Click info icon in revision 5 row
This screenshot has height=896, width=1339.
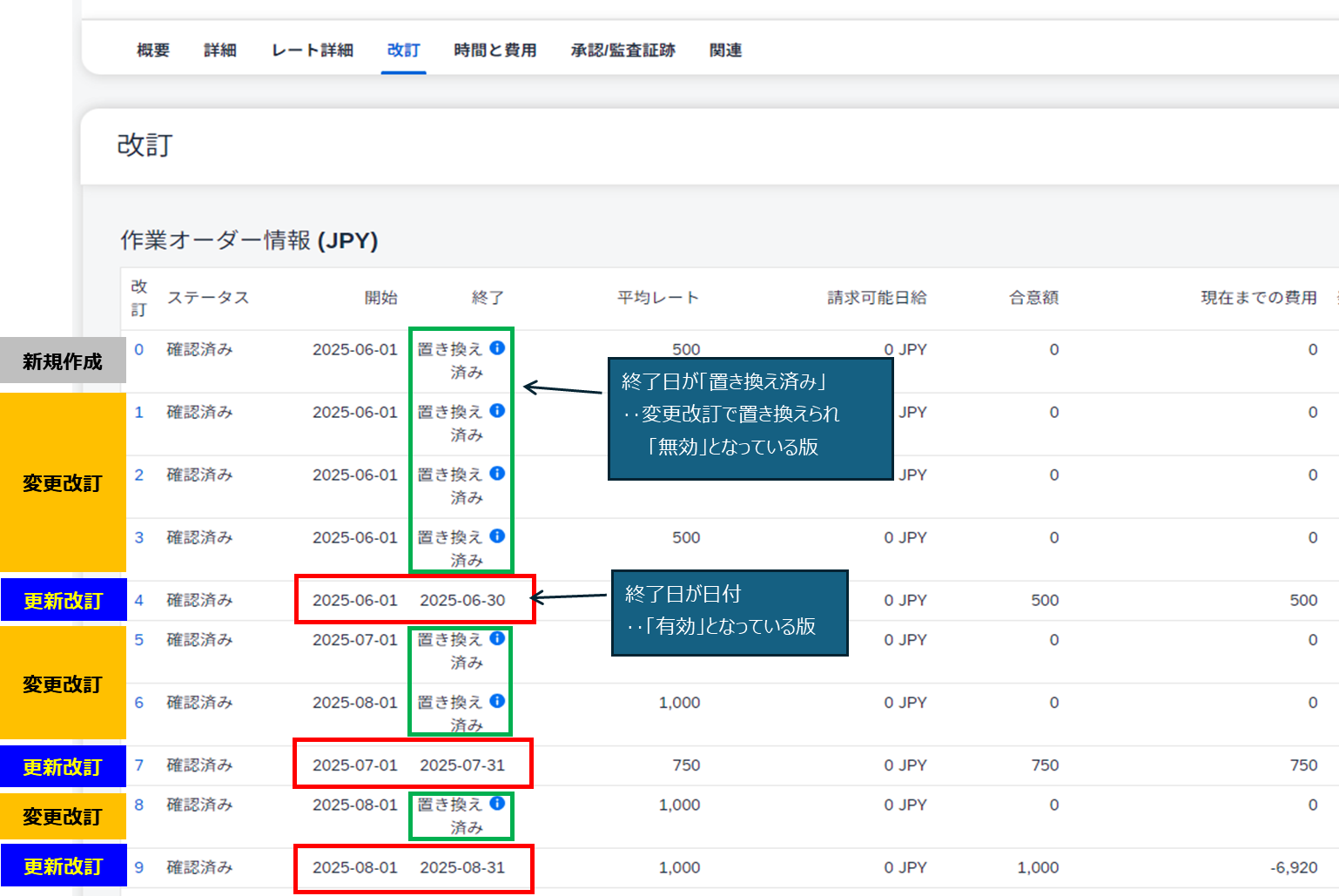(497, 638)
